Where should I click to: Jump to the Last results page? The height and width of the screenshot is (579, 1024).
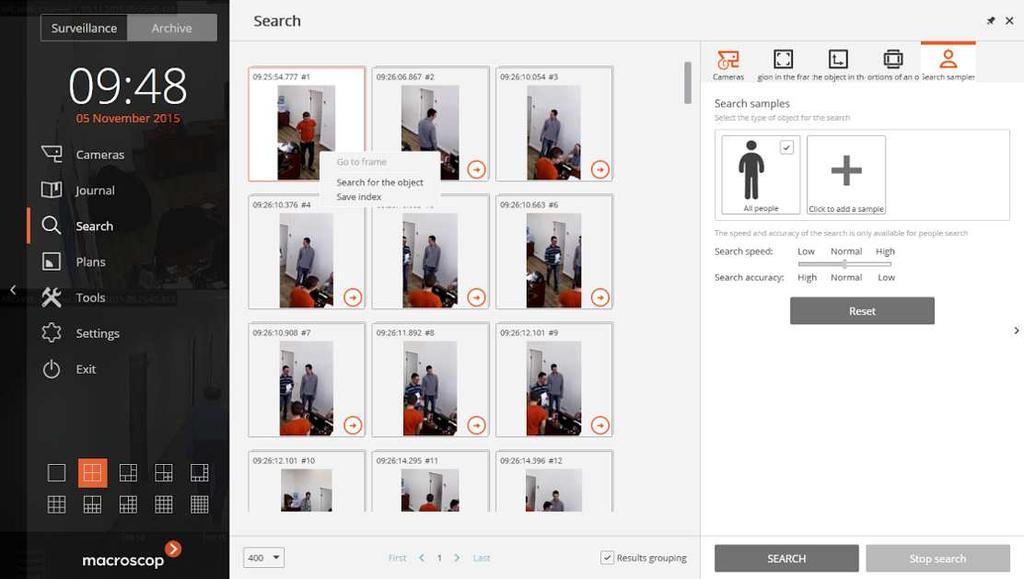(481, 558)
